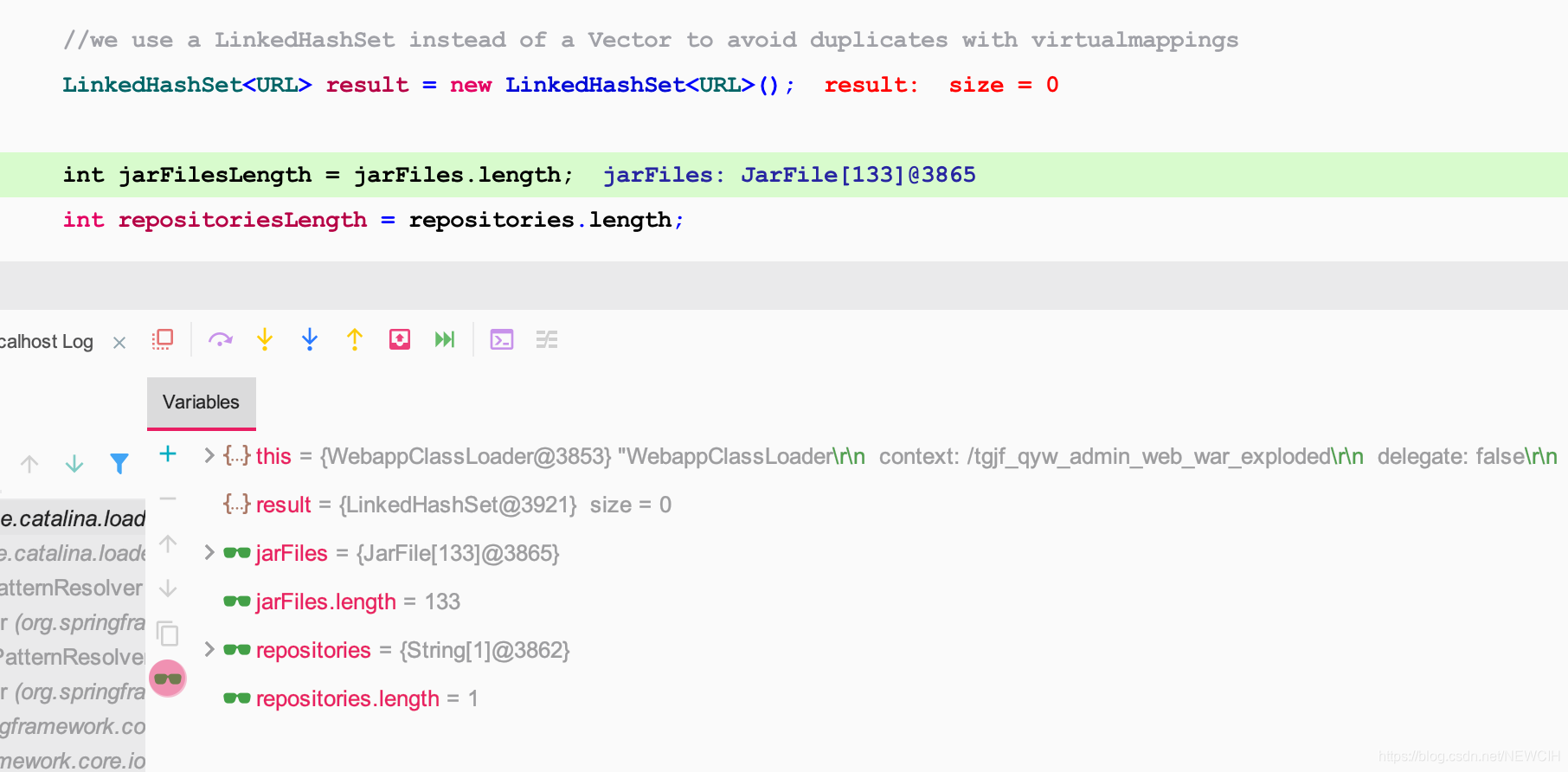Screen dimensions: 1568x772
Task: Click the Trace Current Stream Chain icon
Action: click(x=547, y=339)
